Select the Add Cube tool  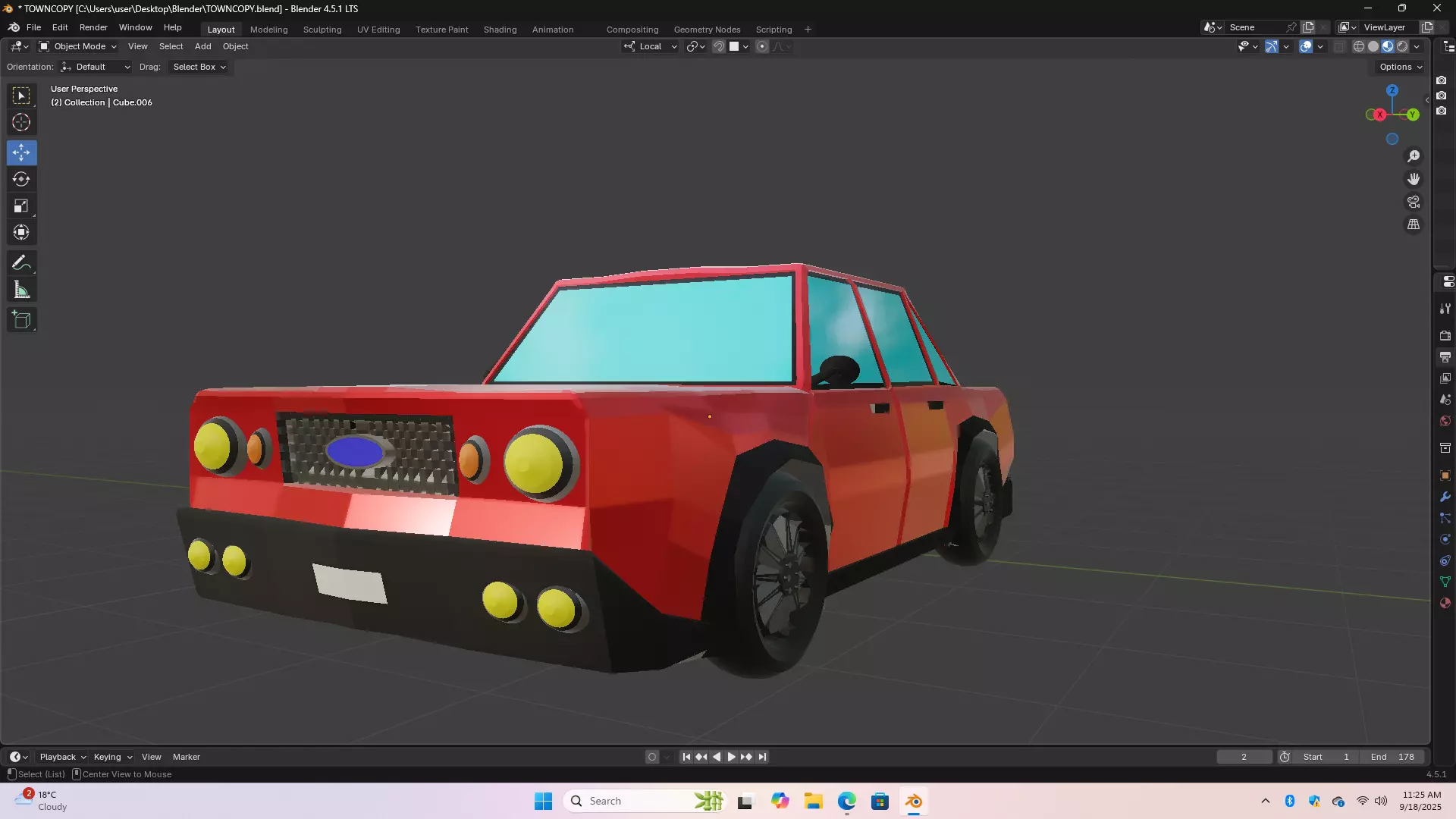click(x=21, y=320)
